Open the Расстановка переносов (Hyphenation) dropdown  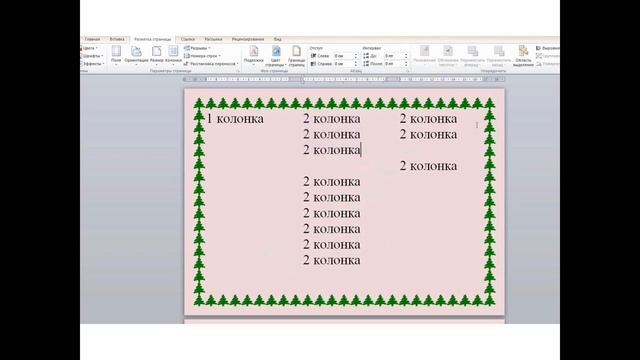(x=211, y=64)
